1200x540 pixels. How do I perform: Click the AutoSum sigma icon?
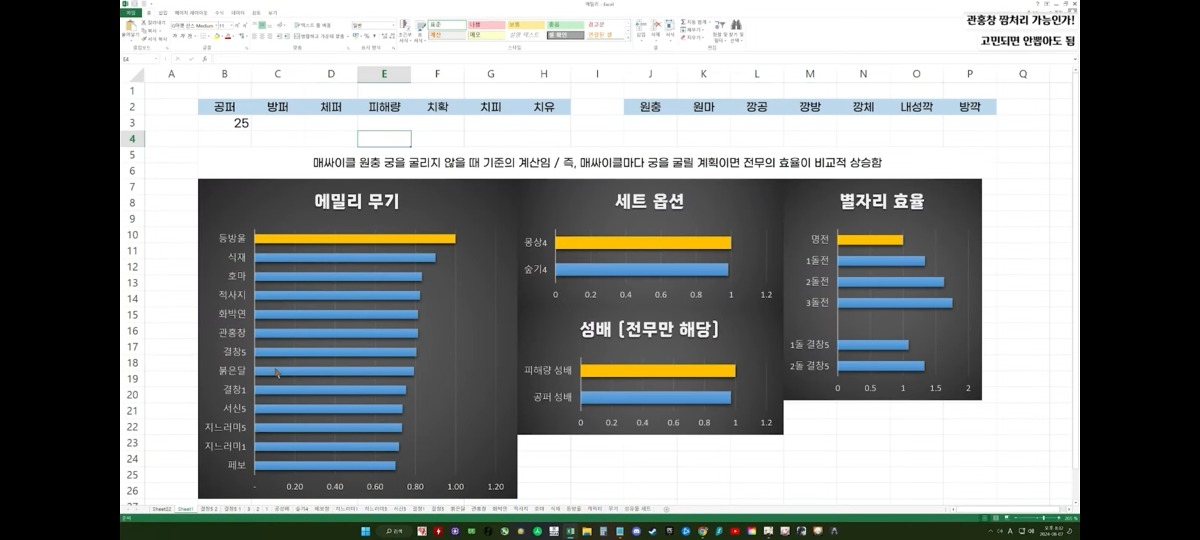(x=685, y=21)
